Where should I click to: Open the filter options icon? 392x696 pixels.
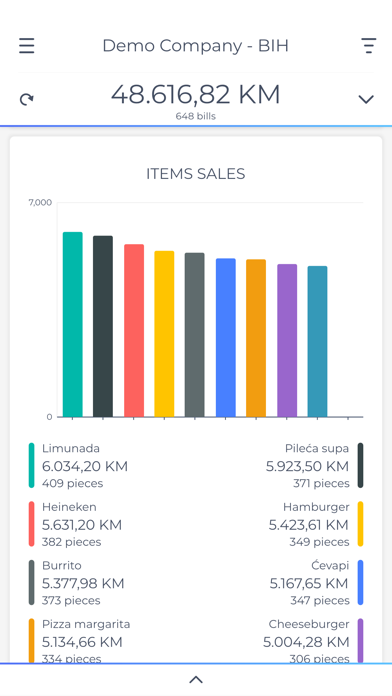(368, 46)
